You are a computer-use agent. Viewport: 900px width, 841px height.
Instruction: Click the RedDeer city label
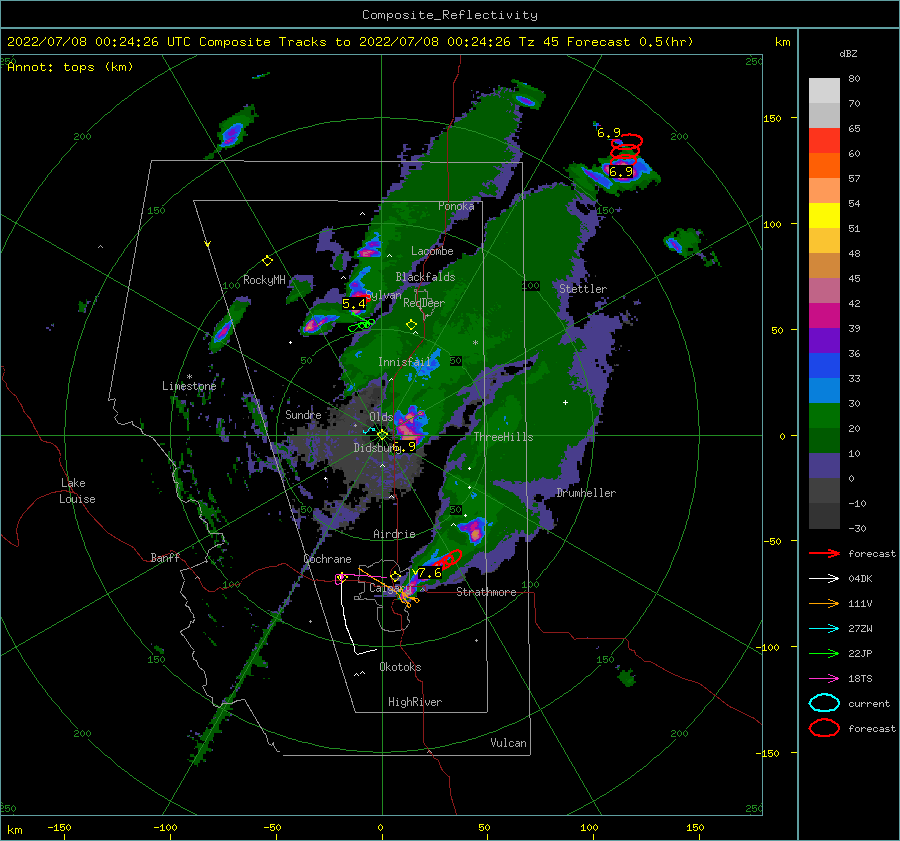[x=424, y=303]
